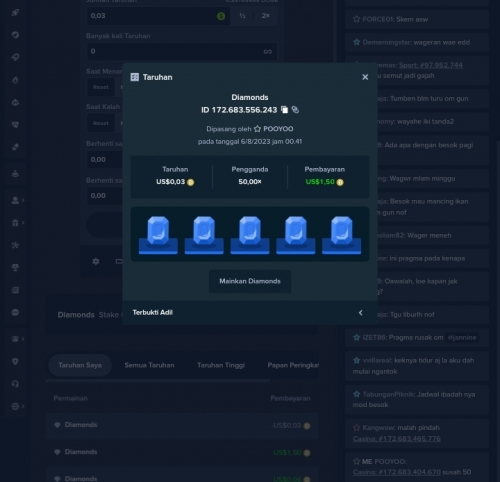Click the star badge beside FORCE01
The image size is (500, 482).
(357, 19)
